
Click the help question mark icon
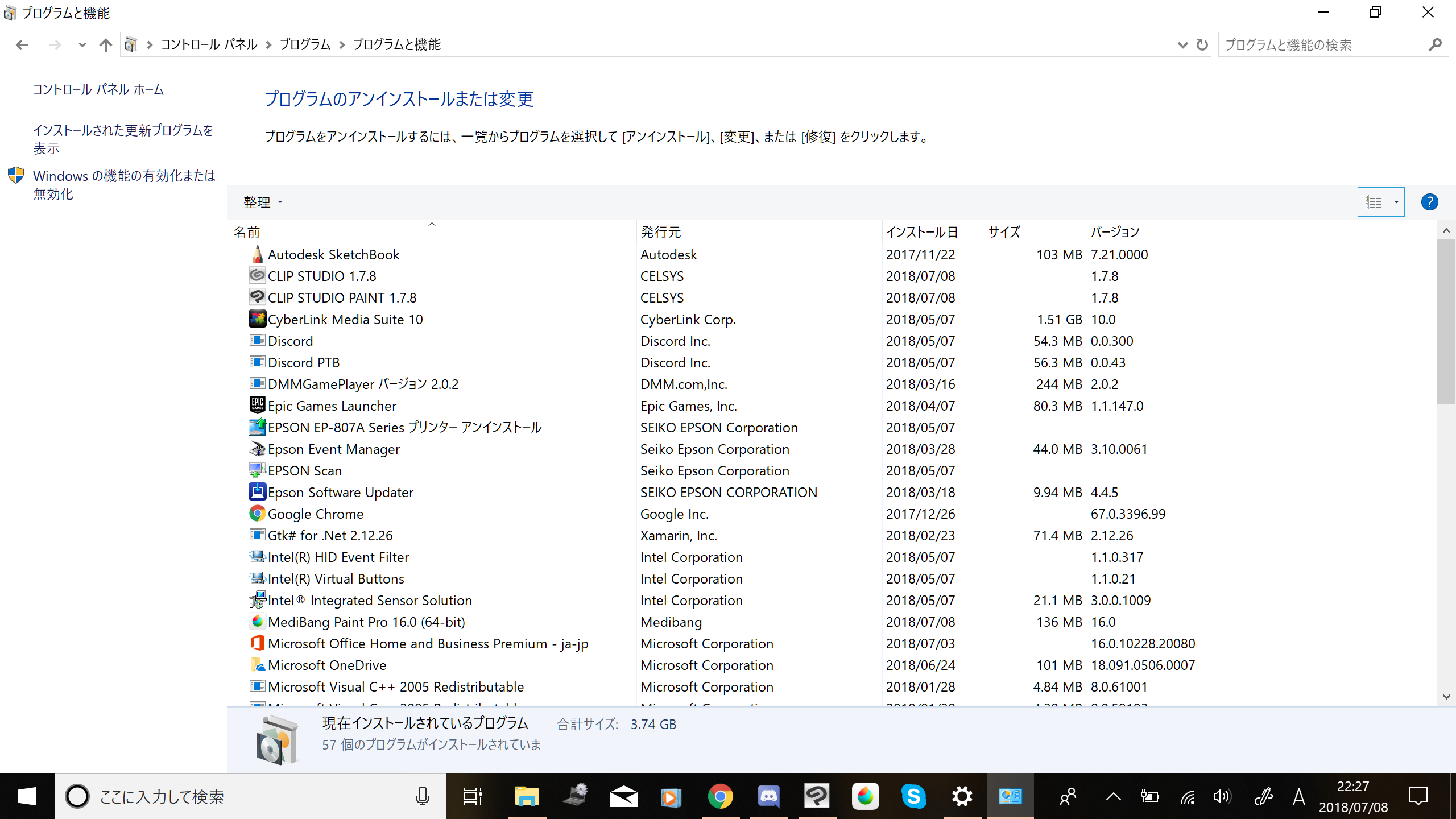pos(1429,202)
